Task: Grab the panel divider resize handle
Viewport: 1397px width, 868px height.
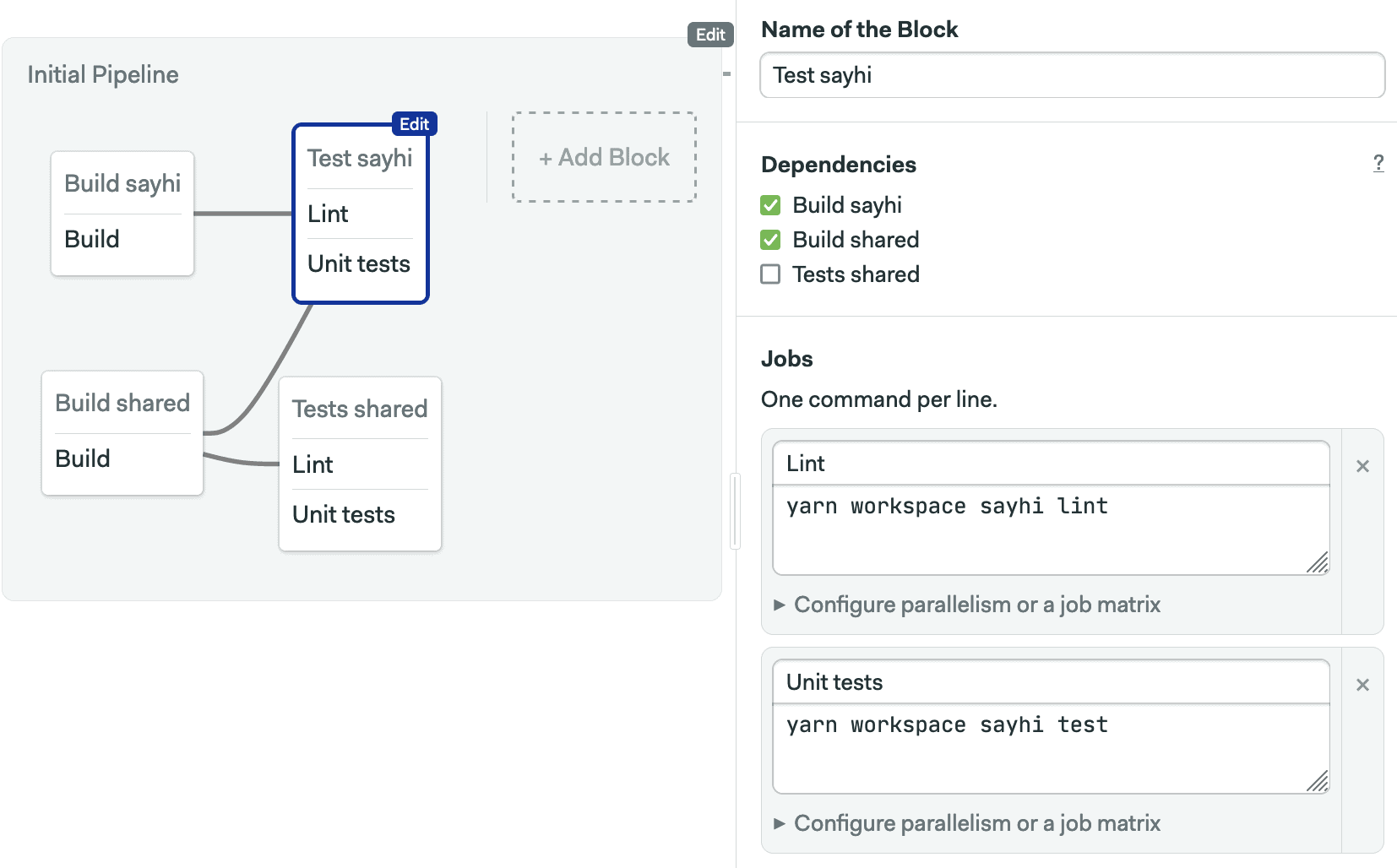Action: click(736, 511)
